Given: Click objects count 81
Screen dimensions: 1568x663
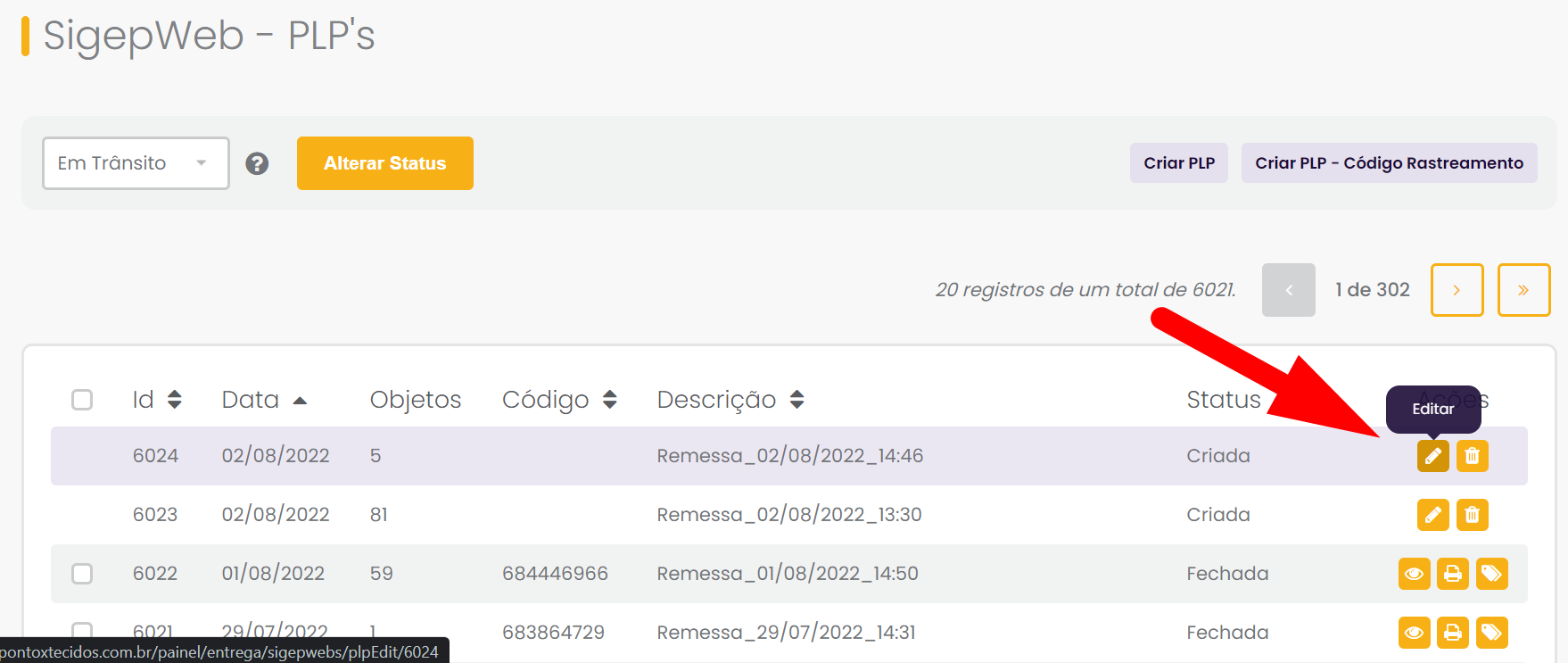Looking at the screenshot, I should 378,515.
